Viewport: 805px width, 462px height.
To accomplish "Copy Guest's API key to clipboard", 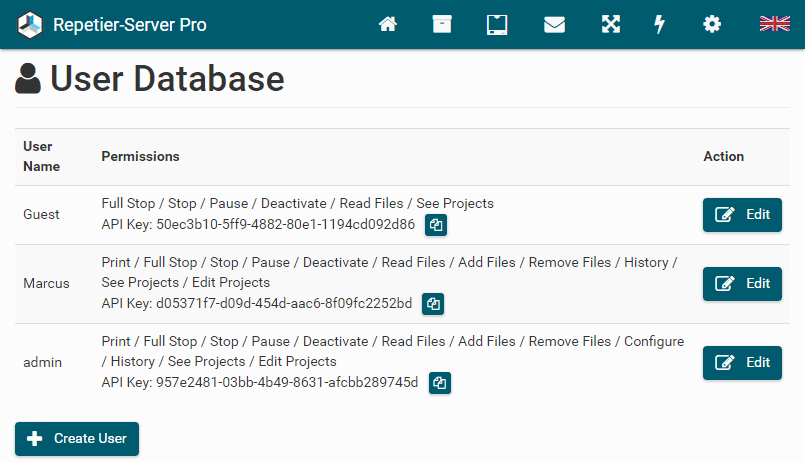I will click(x=435, y=225).
